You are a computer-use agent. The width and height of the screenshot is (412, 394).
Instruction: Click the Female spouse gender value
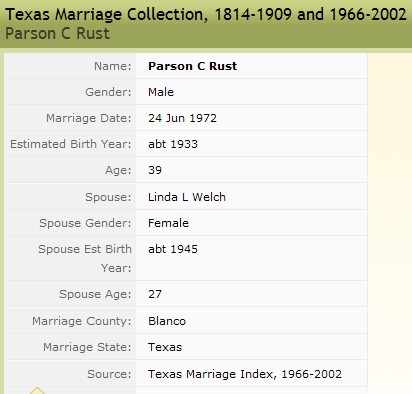pos(168,223)
